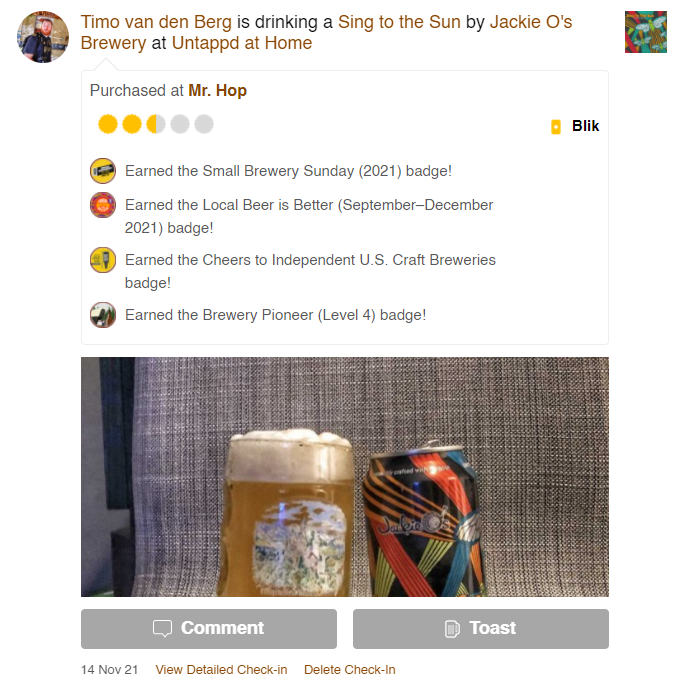Open the Timo van den Berg profile link
Image resolution: width=683 pixels, height=693 pixels.
pos(156,22)
